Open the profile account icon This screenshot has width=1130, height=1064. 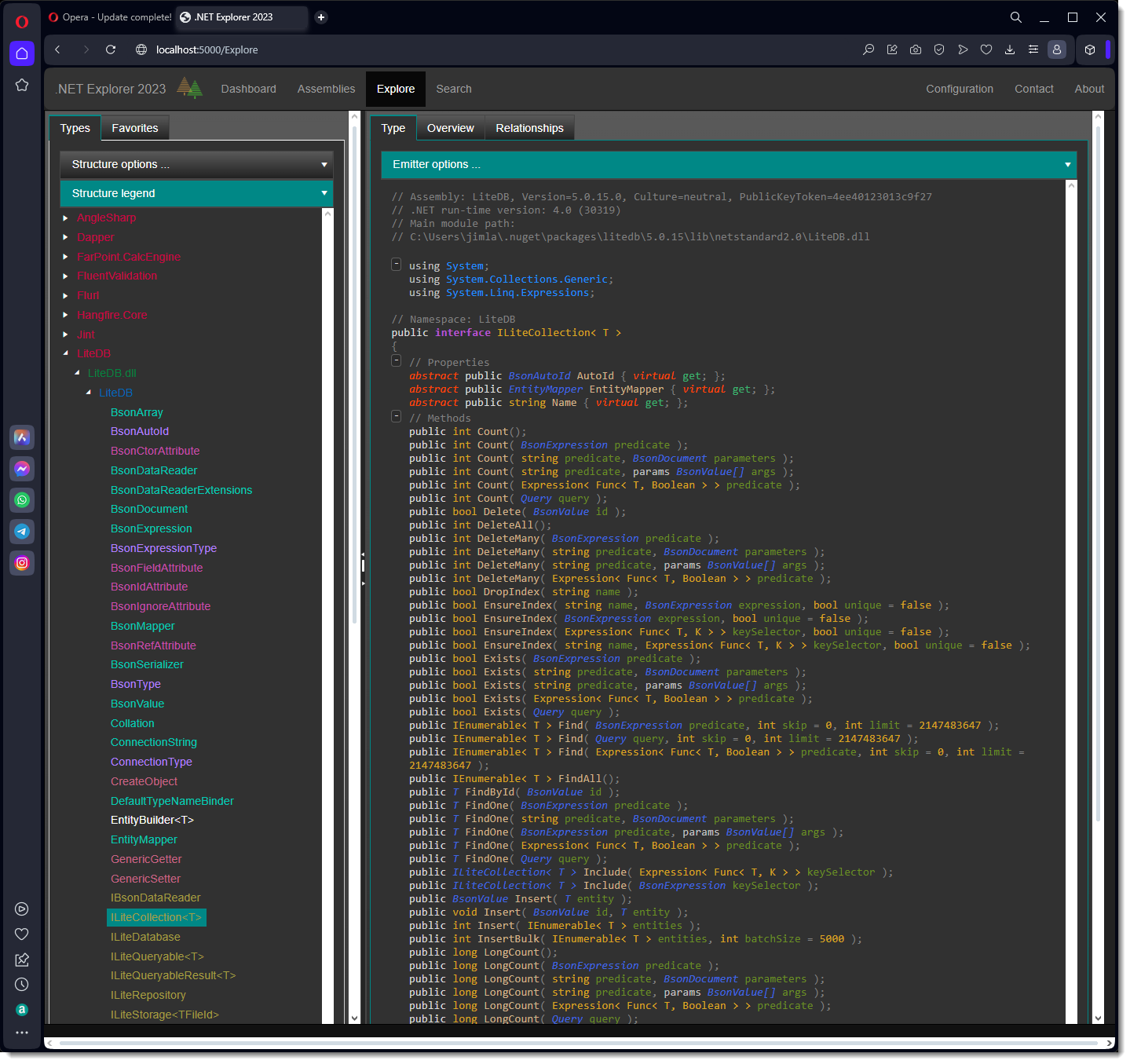pos(1057,49)
